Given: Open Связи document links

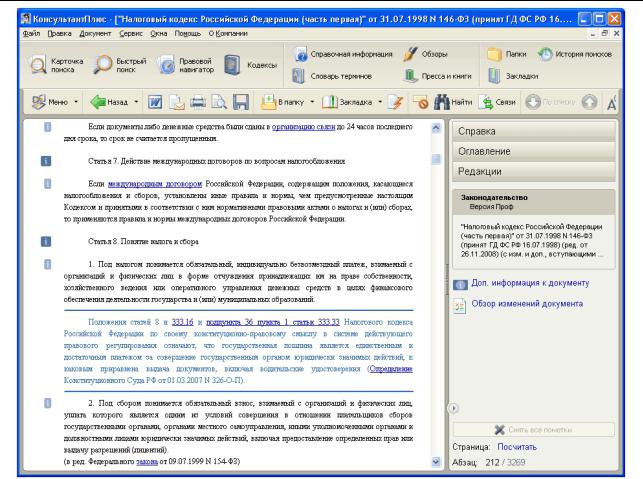Looking at the screenshot, I should pyautogui.click(x=498, y=102).
